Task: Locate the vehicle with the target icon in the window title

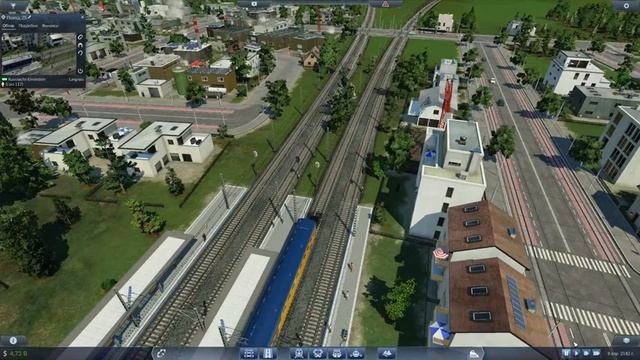Action: coord(3,18)
